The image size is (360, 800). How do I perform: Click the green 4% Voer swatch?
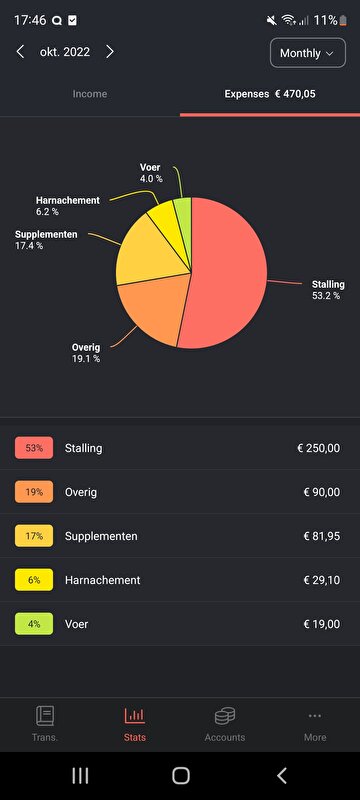[34, 623]
